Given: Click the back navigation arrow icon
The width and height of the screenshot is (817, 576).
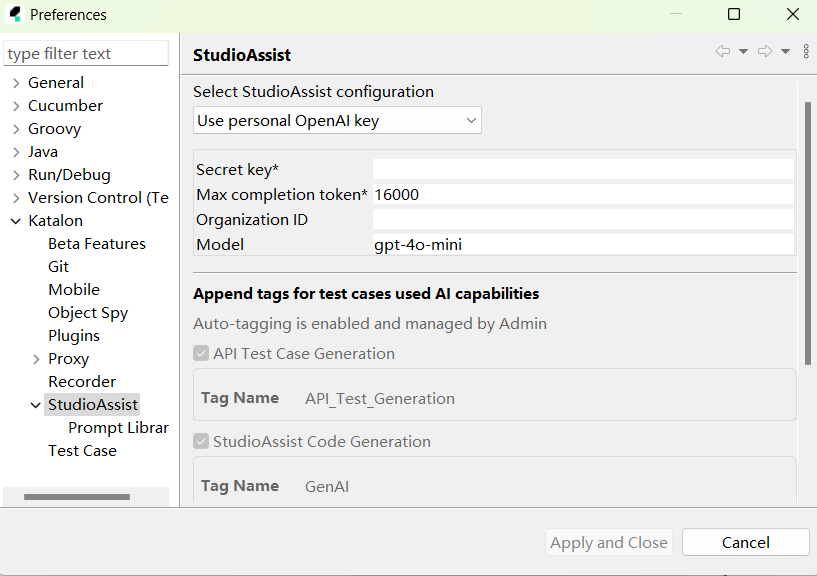Looking at the screenshot, I should (x=723, y=52).
